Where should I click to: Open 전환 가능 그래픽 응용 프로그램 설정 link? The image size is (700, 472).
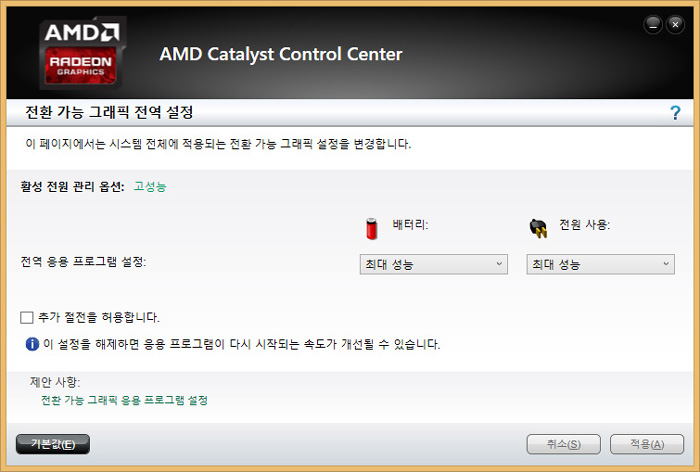pyautogui.click(x=124, y=400)
